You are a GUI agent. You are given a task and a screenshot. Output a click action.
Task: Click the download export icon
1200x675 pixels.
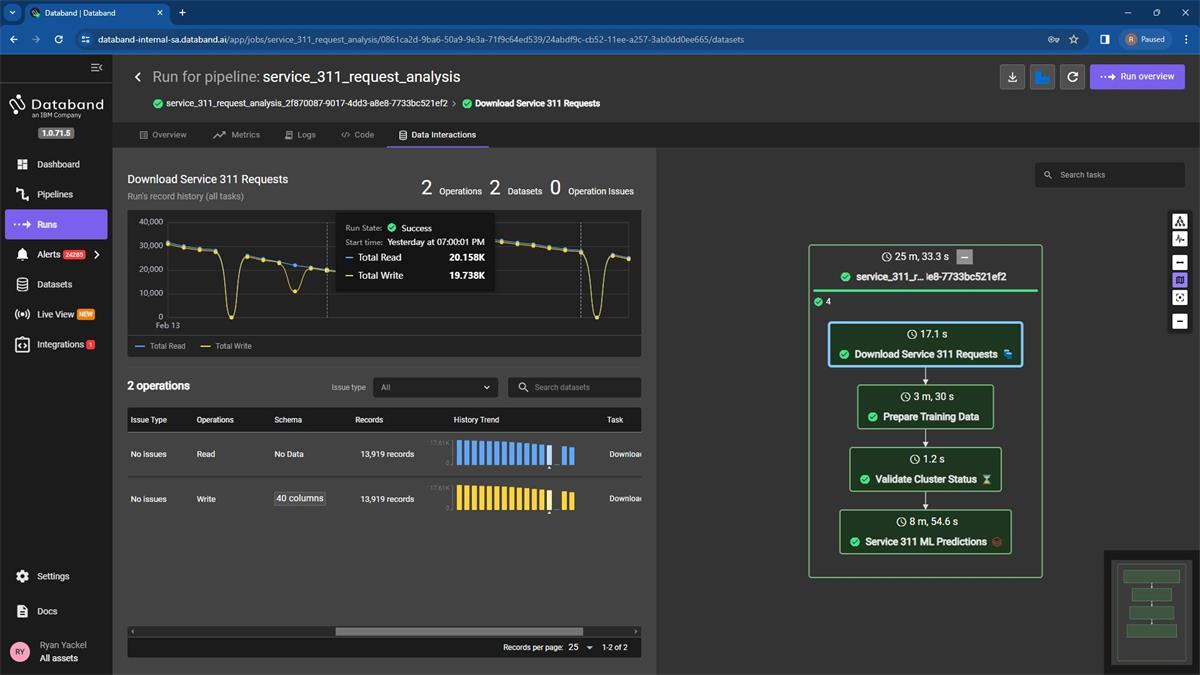[1012, 76]
